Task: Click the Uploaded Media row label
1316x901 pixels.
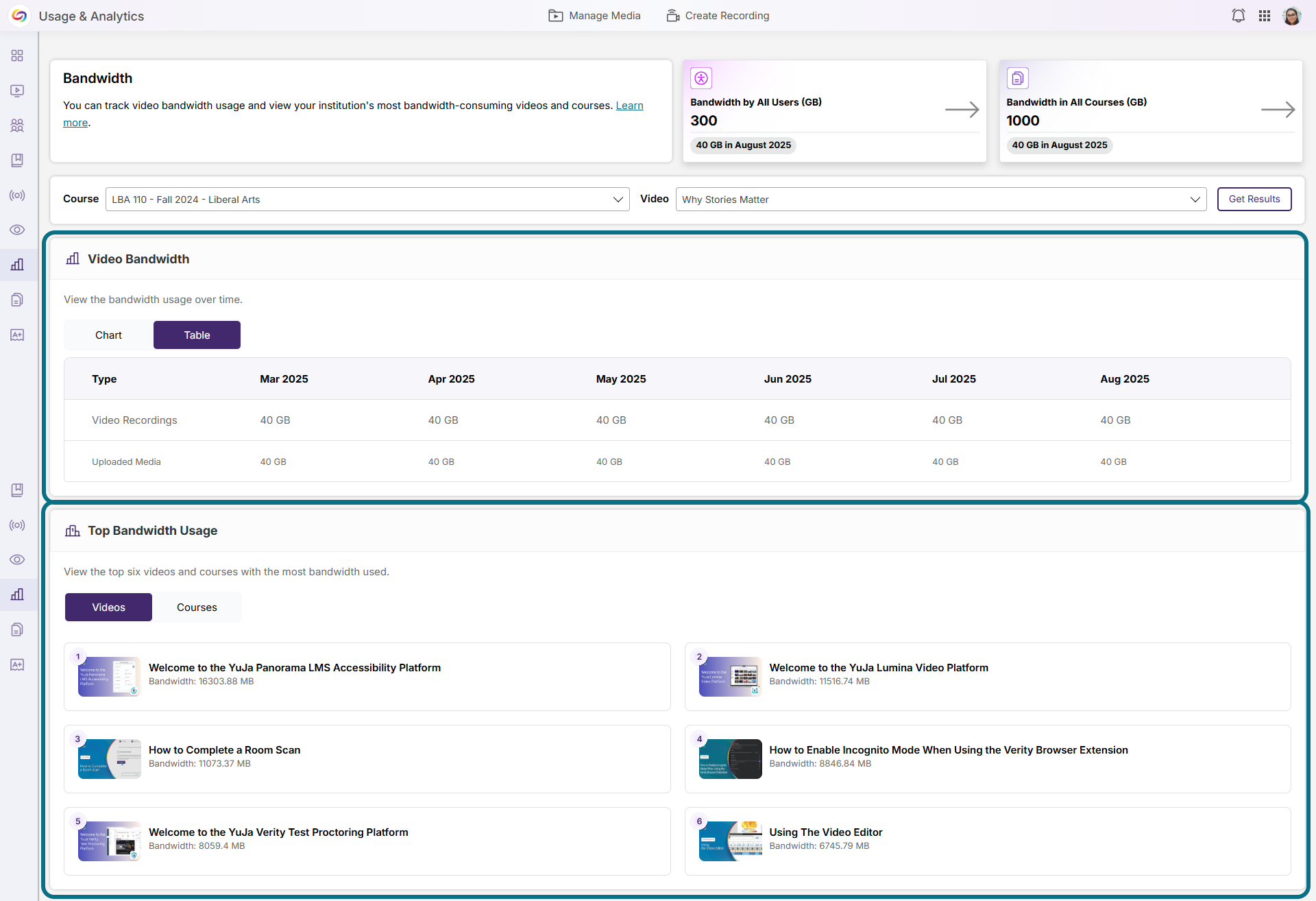Action: pos(126,462)
